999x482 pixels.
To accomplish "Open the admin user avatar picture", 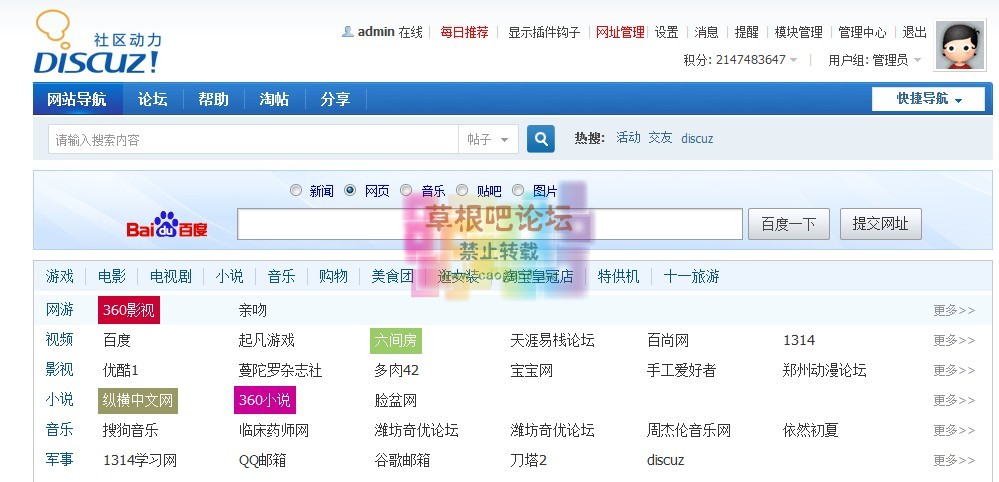I will [x=959, y=46].
